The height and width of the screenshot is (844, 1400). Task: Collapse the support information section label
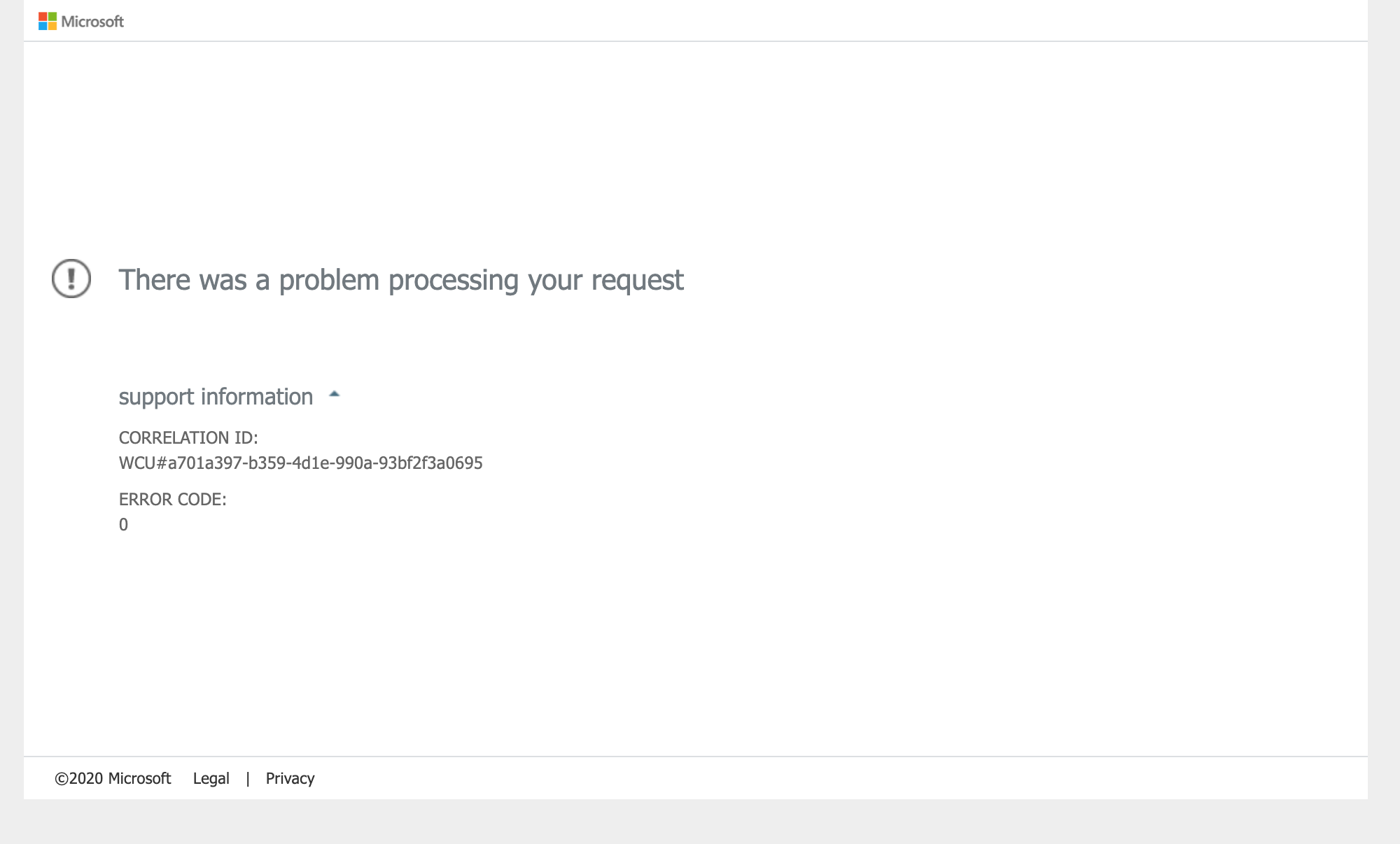(x=216, y=397)
